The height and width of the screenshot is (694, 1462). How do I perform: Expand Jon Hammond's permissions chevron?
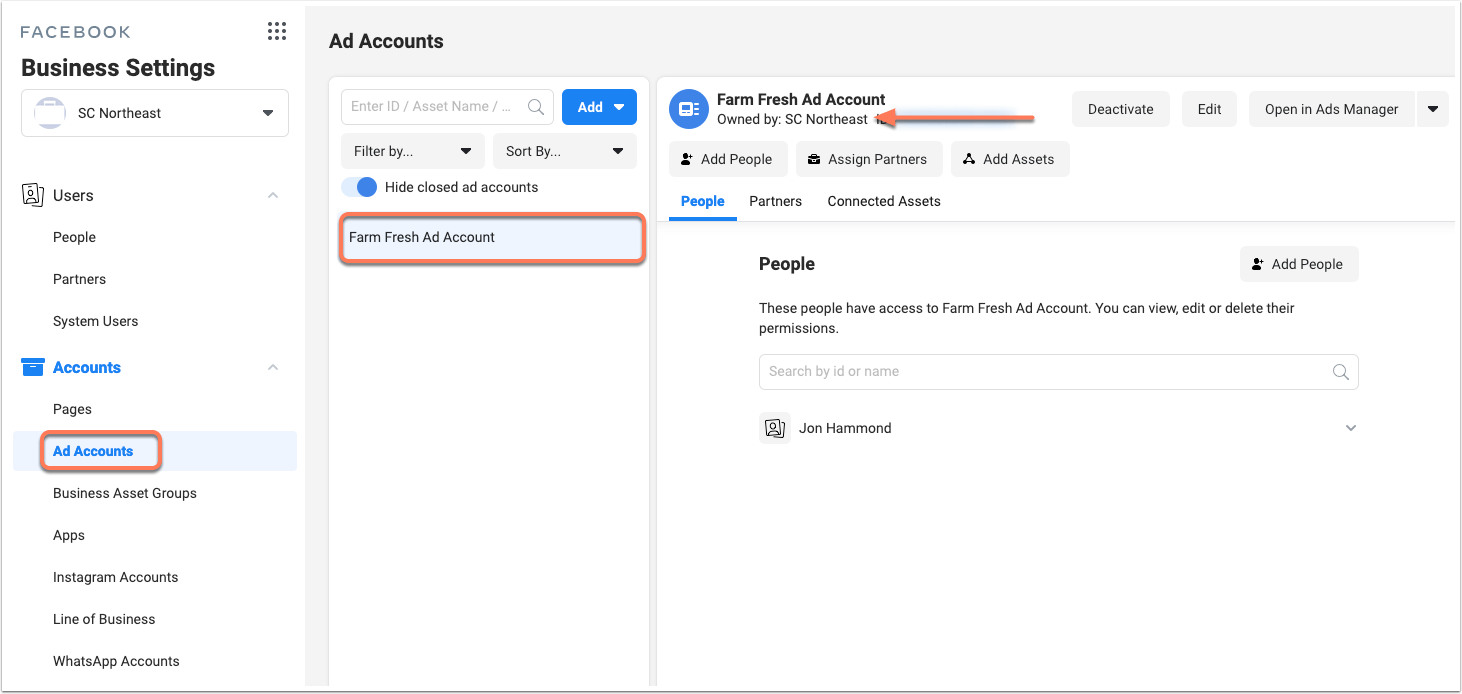(1351, 428)
